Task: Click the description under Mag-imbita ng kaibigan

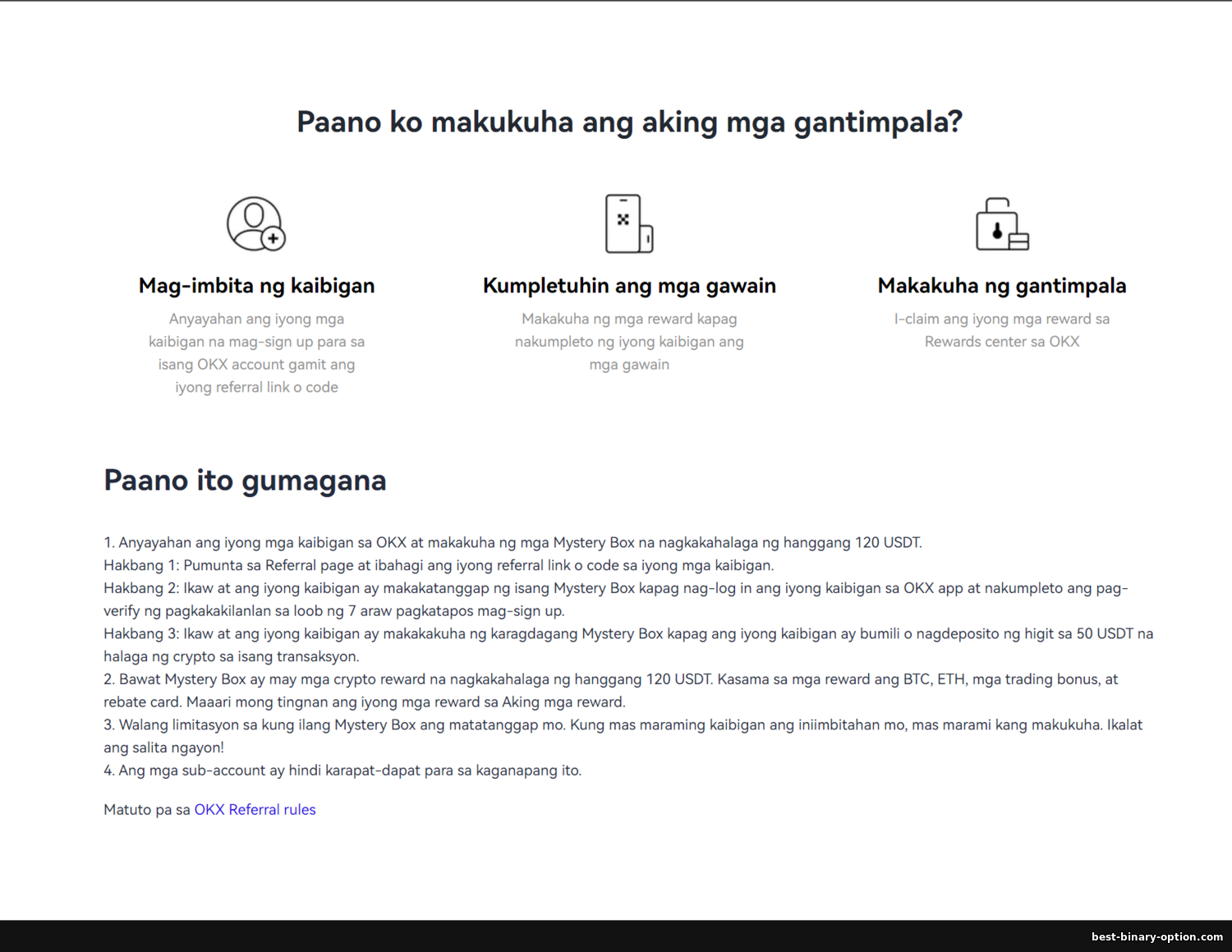Action: [x=256, y=353]
